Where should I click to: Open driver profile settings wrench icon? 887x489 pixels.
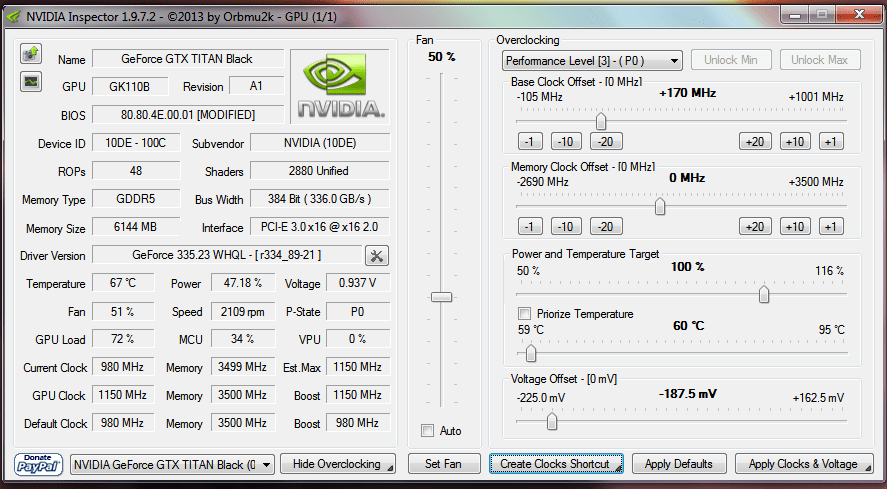(x=377, y=256)
